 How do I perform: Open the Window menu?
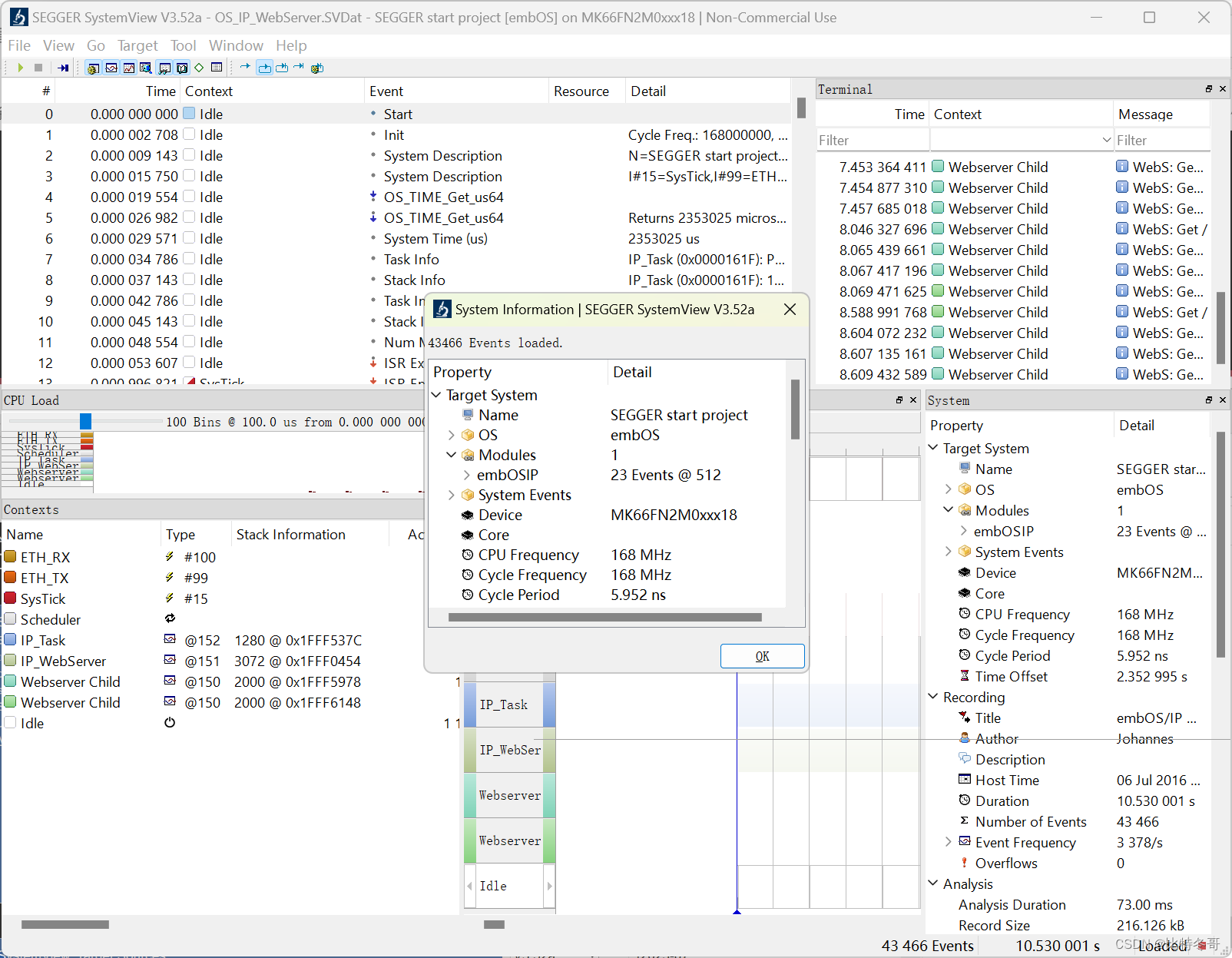236,45
